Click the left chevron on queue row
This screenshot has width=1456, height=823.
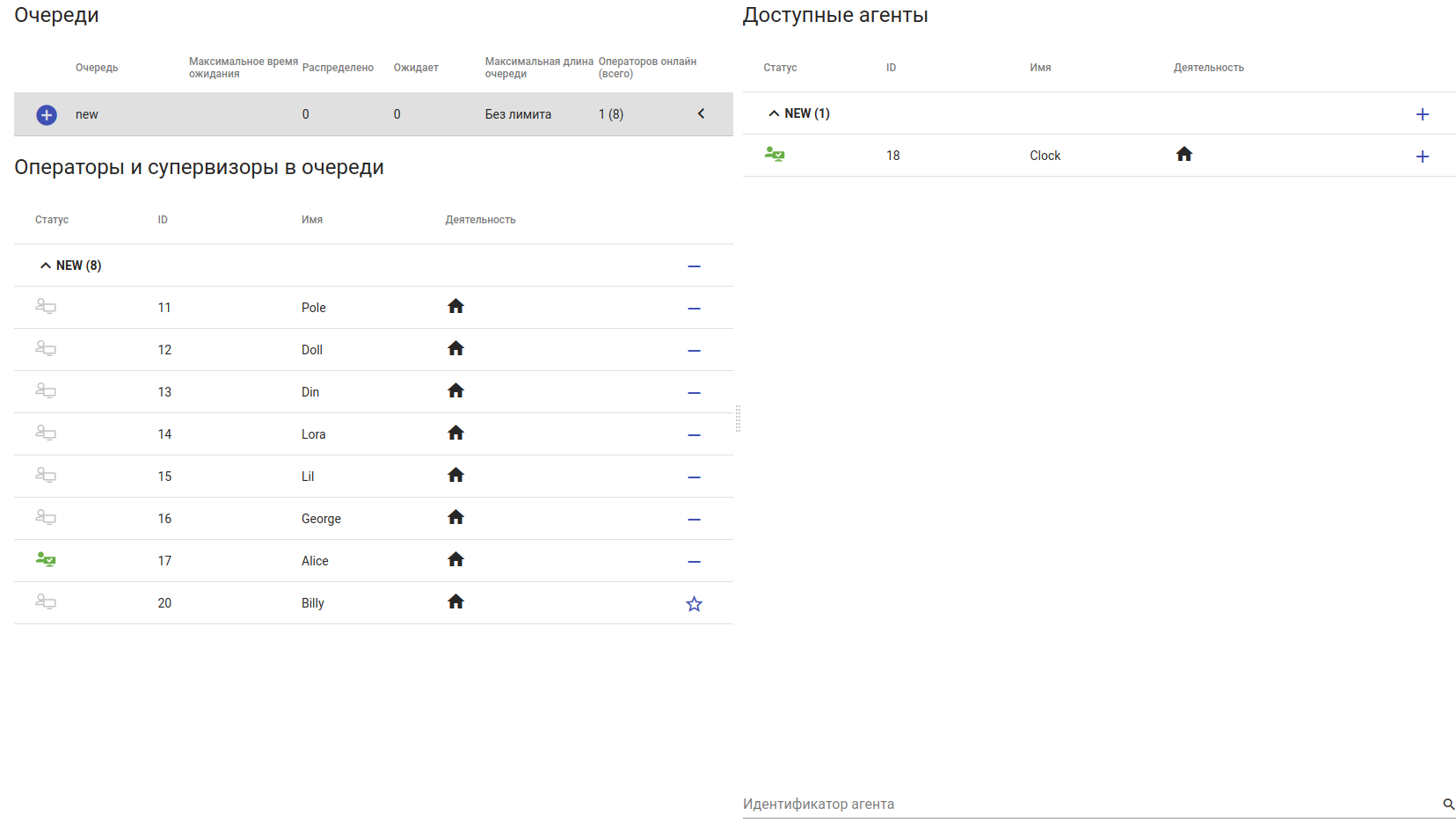coord(701,113)
